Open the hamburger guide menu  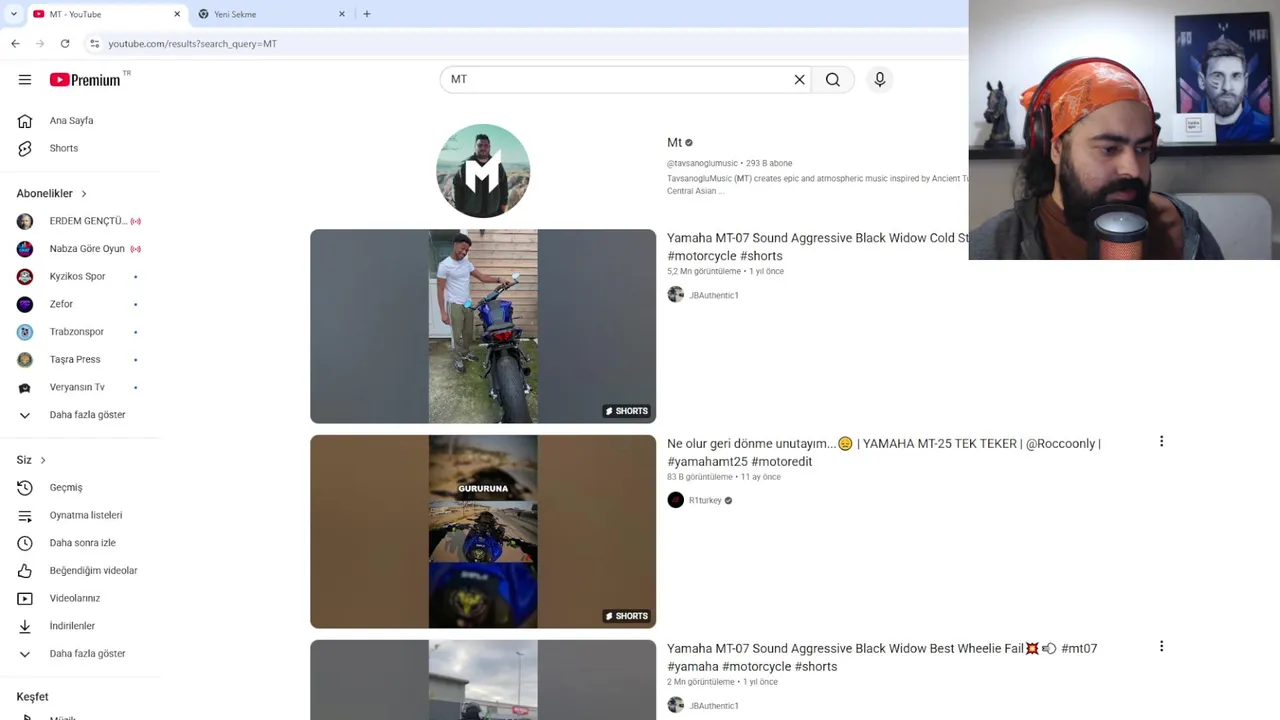pos(25,80)
